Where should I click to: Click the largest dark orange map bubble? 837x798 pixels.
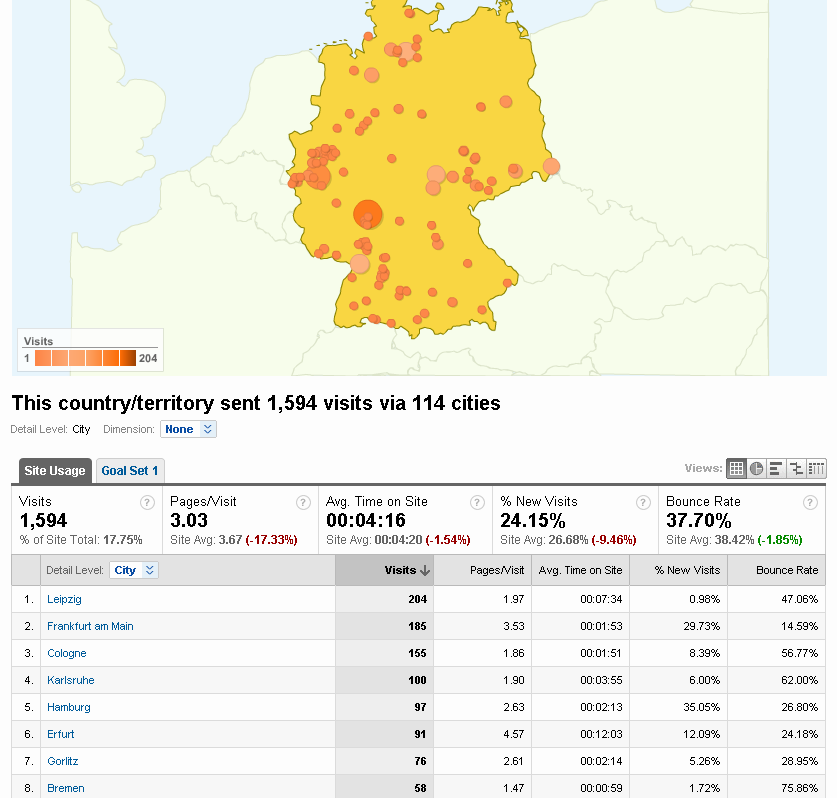tap(368, 214)
